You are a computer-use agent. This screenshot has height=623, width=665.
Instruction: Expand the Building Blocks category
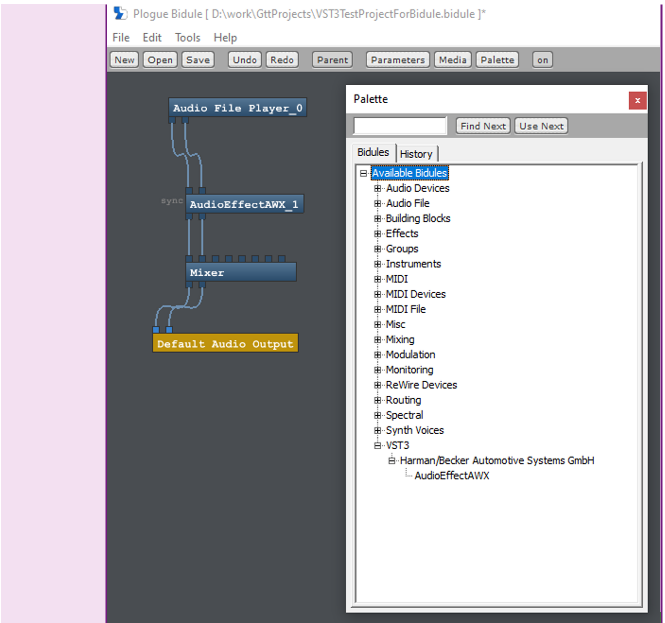[x=377, y=218]
